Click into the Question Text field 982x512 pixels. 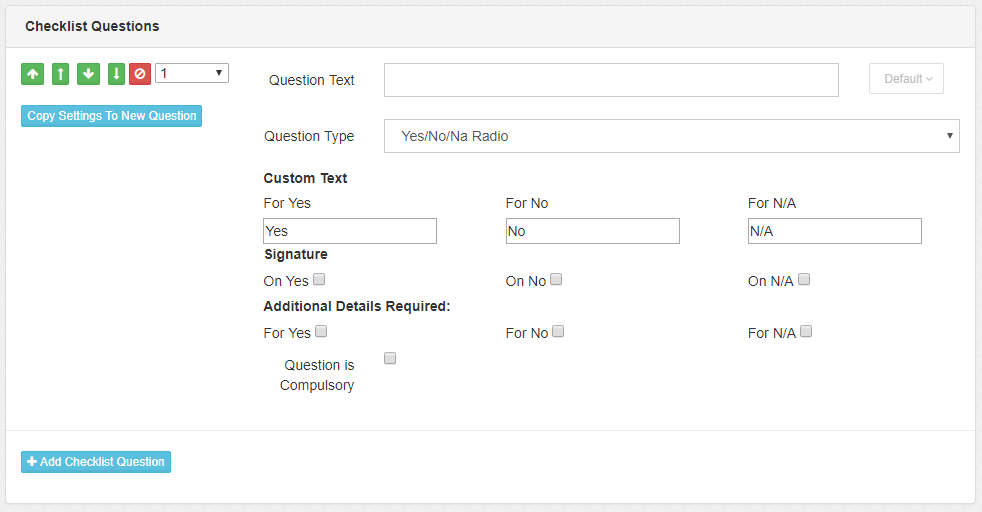pyautogui.click(x=611, y=80)
